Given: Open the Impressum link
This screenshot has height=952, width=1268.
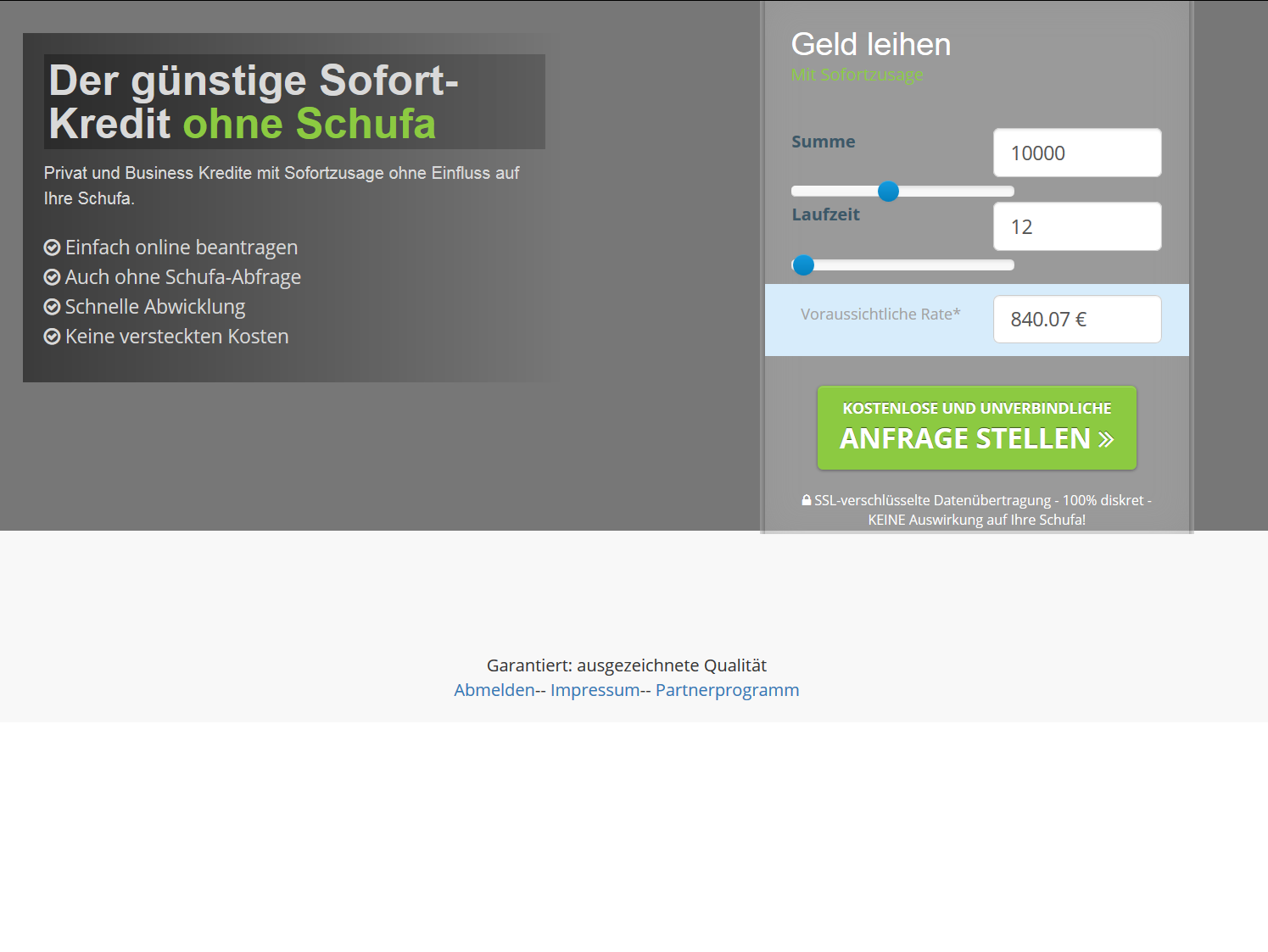Looking at the screenshot, I should pos(595,690).
